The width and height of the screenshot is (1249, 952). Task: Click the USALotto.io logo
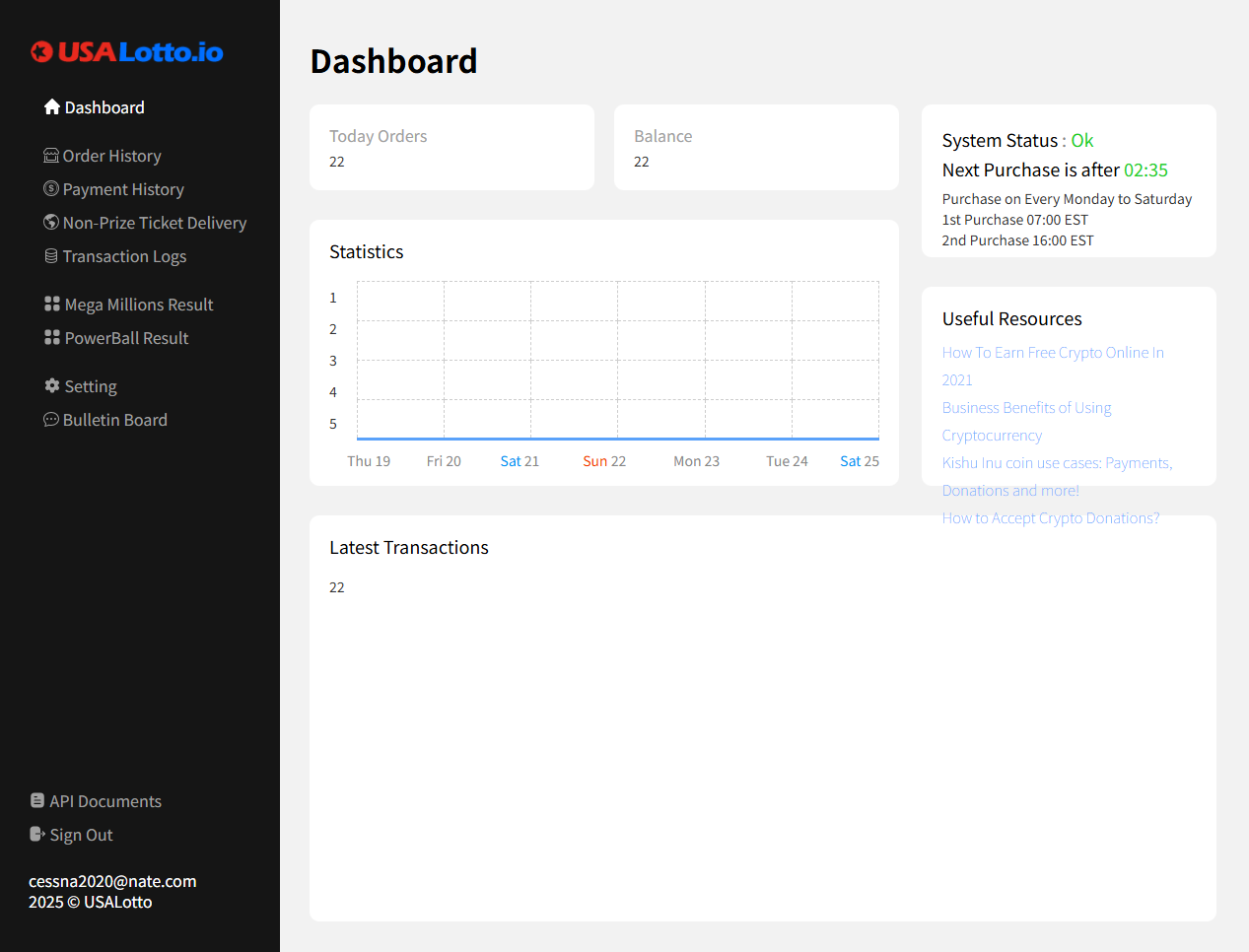pyautogui.click(x=127, y=52)
